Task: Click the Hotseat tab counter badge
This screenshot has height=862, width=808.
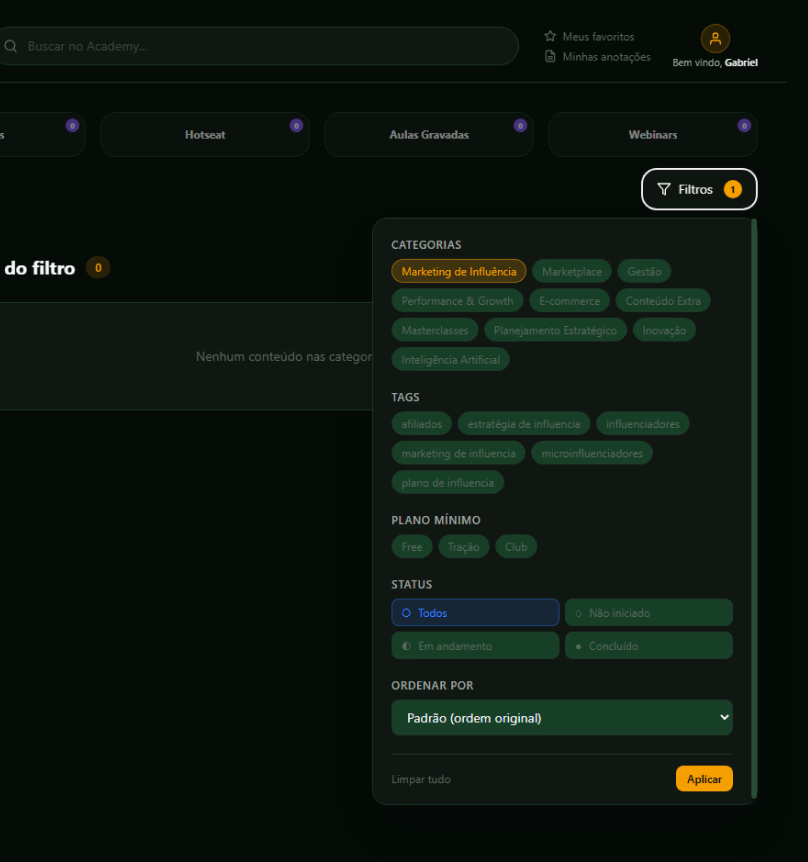Action: coord(296,126)
